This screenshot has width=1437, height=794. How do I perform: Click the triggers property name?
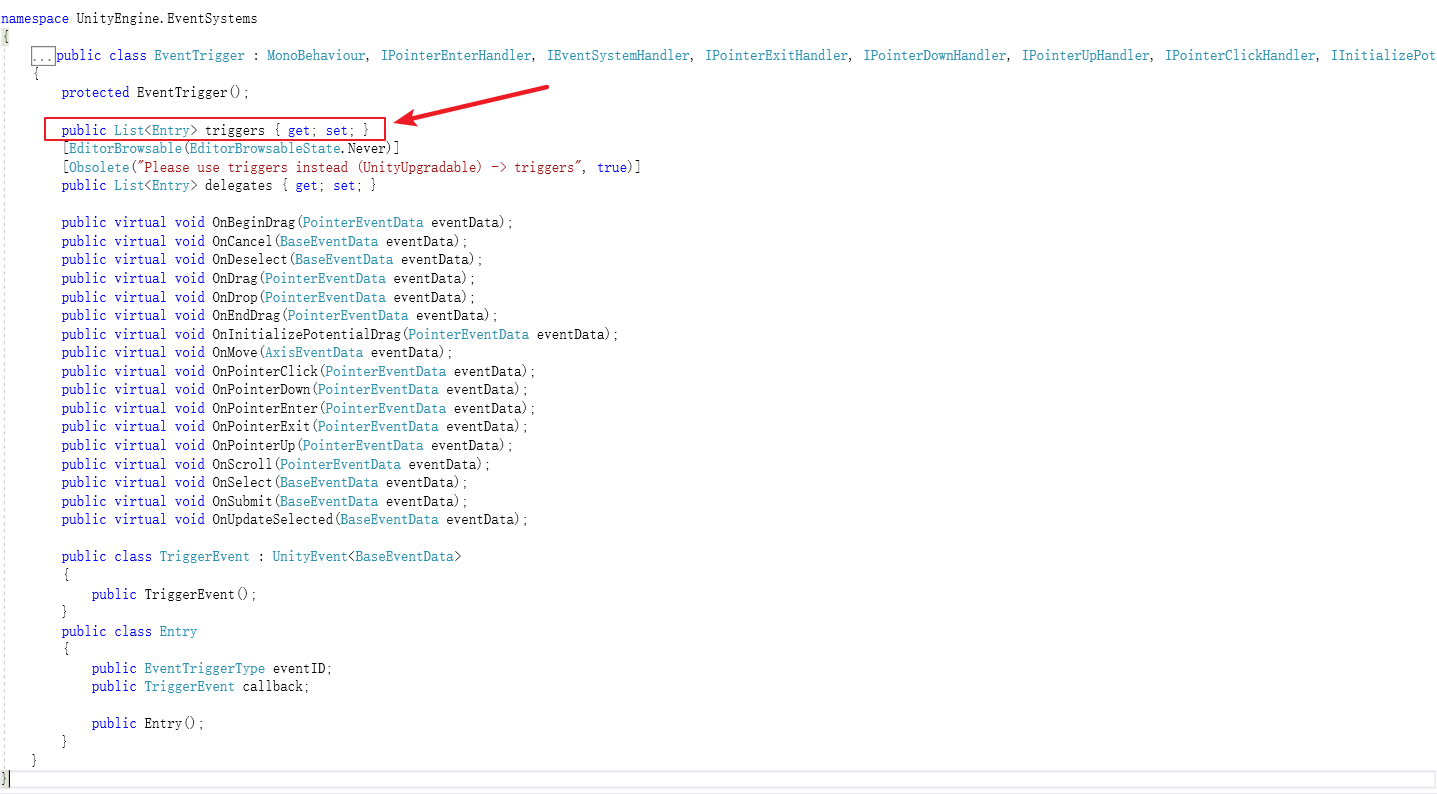235,130
